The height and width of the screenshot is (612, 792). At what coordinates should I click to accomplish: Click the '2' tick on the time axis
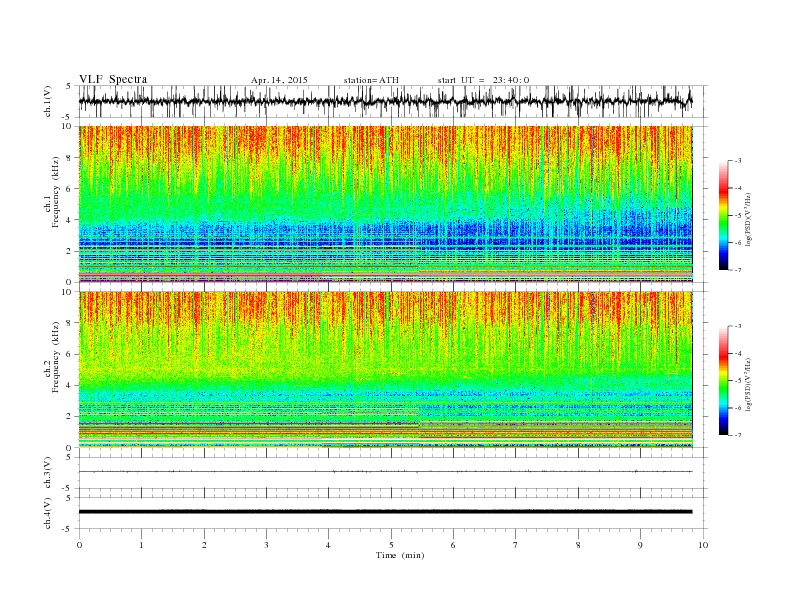204,545
